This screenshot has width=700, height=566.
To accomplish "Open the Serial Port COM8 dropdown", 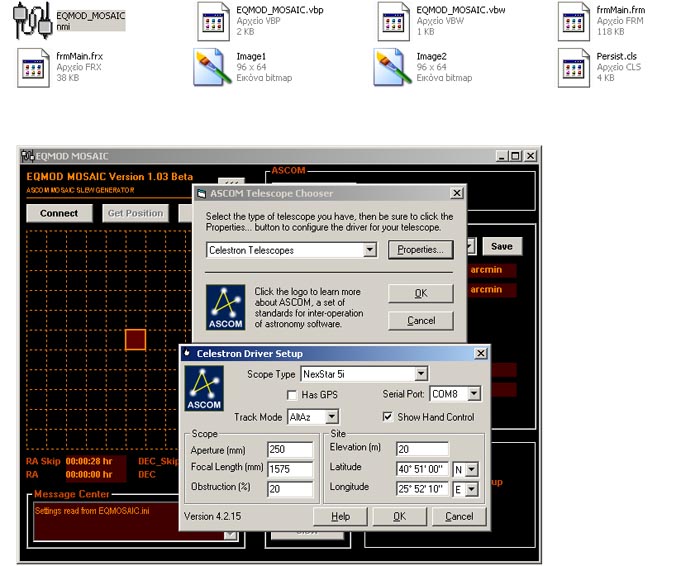I will tap(474, 393).
